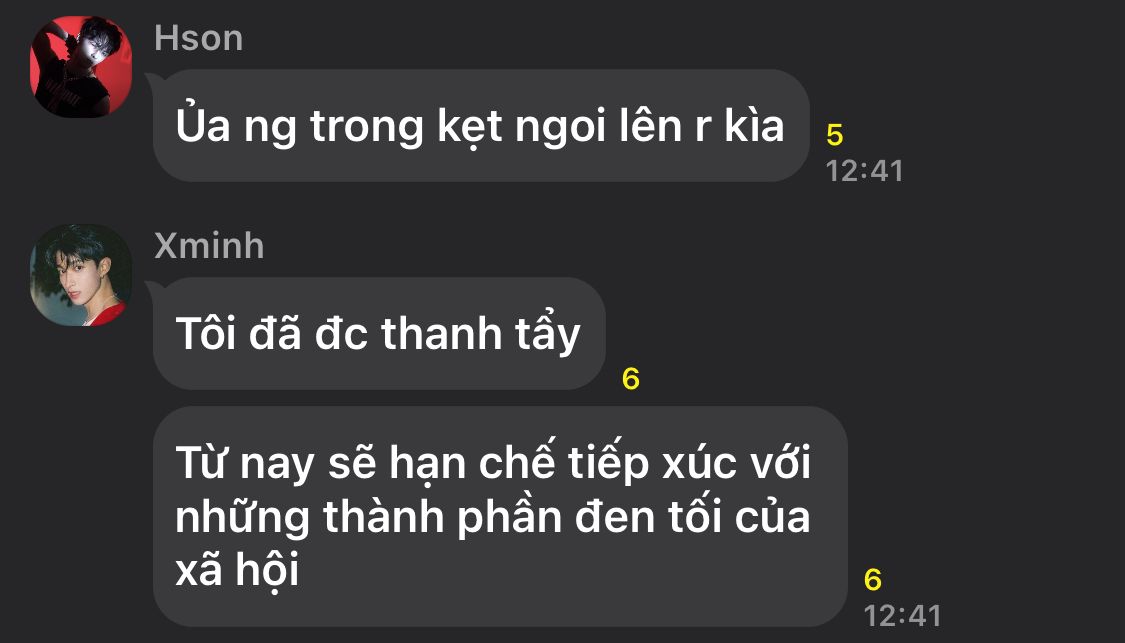Click the message bubble "Ủa ng trong kẹt ngoi lên r kìa"

point(481,126)
